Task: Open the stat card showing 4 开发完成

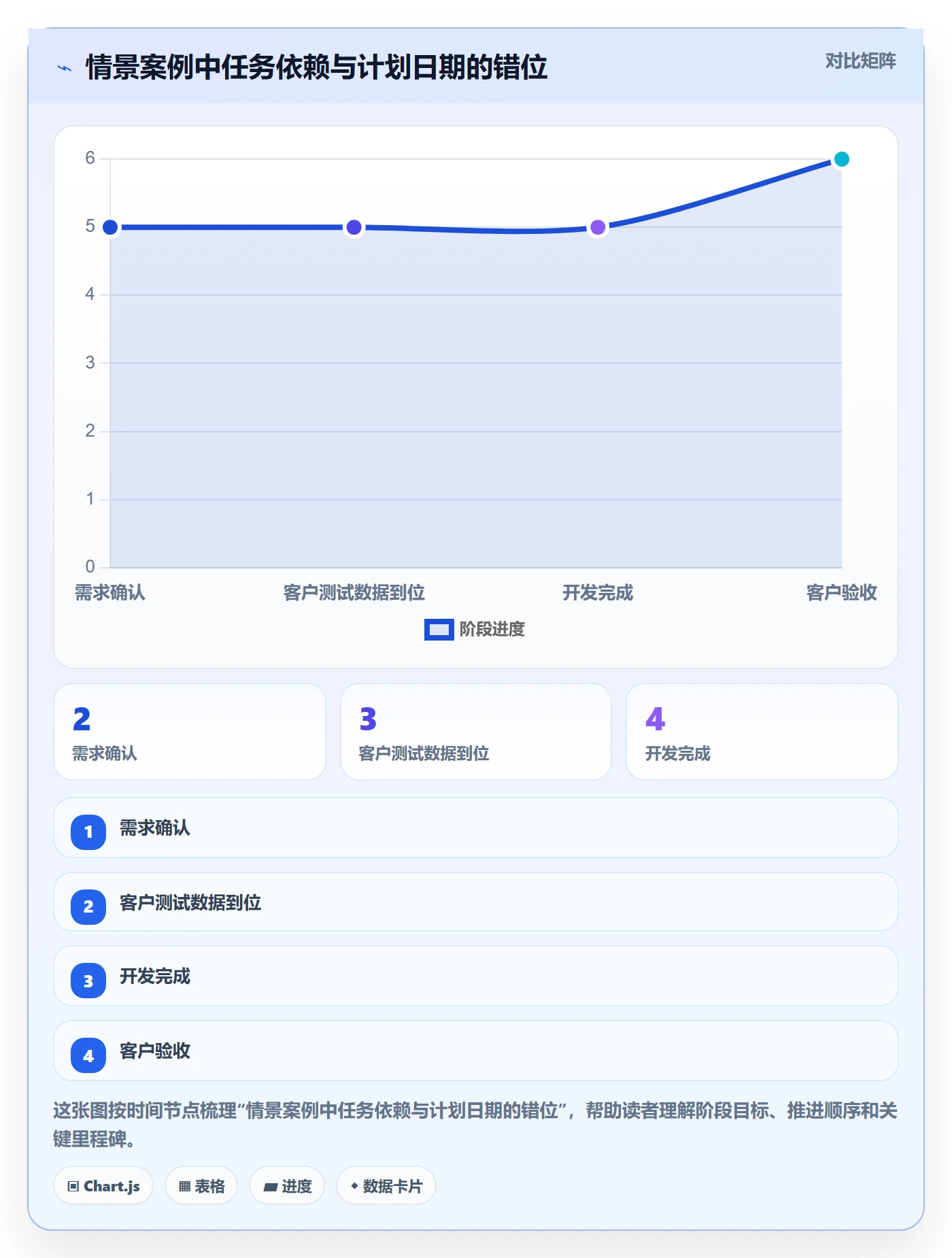Action: click(x=762, y=732)
